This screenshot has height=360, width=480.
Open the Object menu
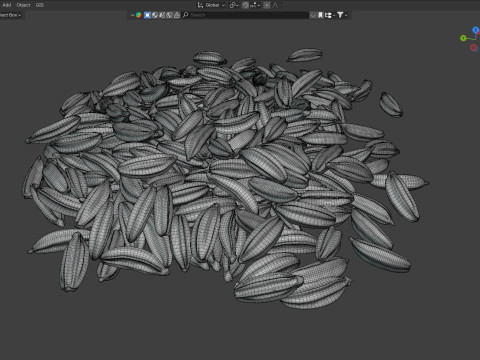tap(23, 5)
